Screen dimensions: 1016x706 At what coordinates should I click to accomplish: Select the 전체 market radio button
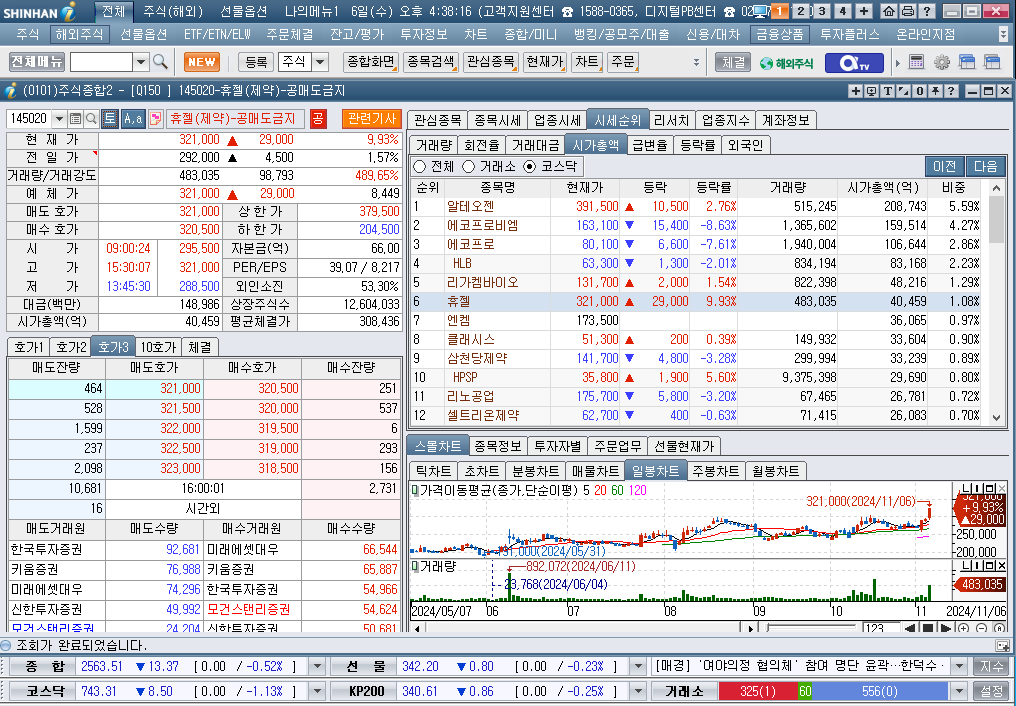[x=420, y=166]
